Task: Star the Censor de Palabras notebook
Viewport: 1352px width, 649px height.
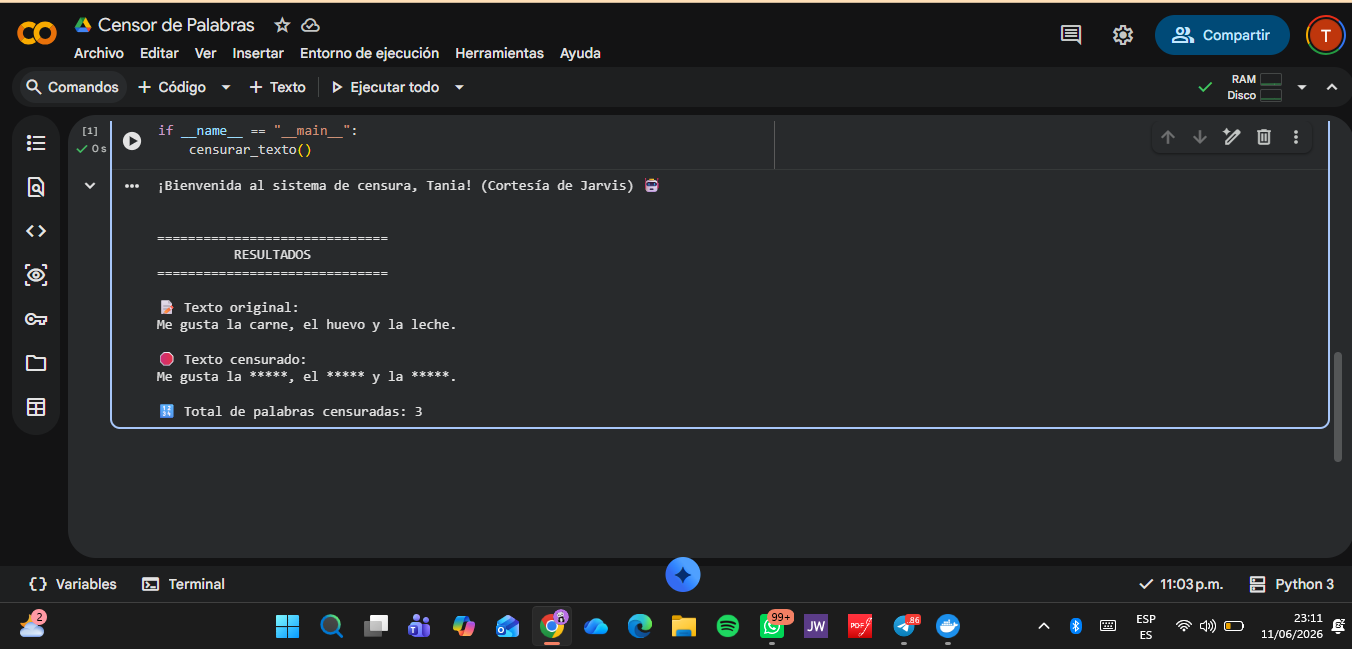Action: [x=283, y=25]
